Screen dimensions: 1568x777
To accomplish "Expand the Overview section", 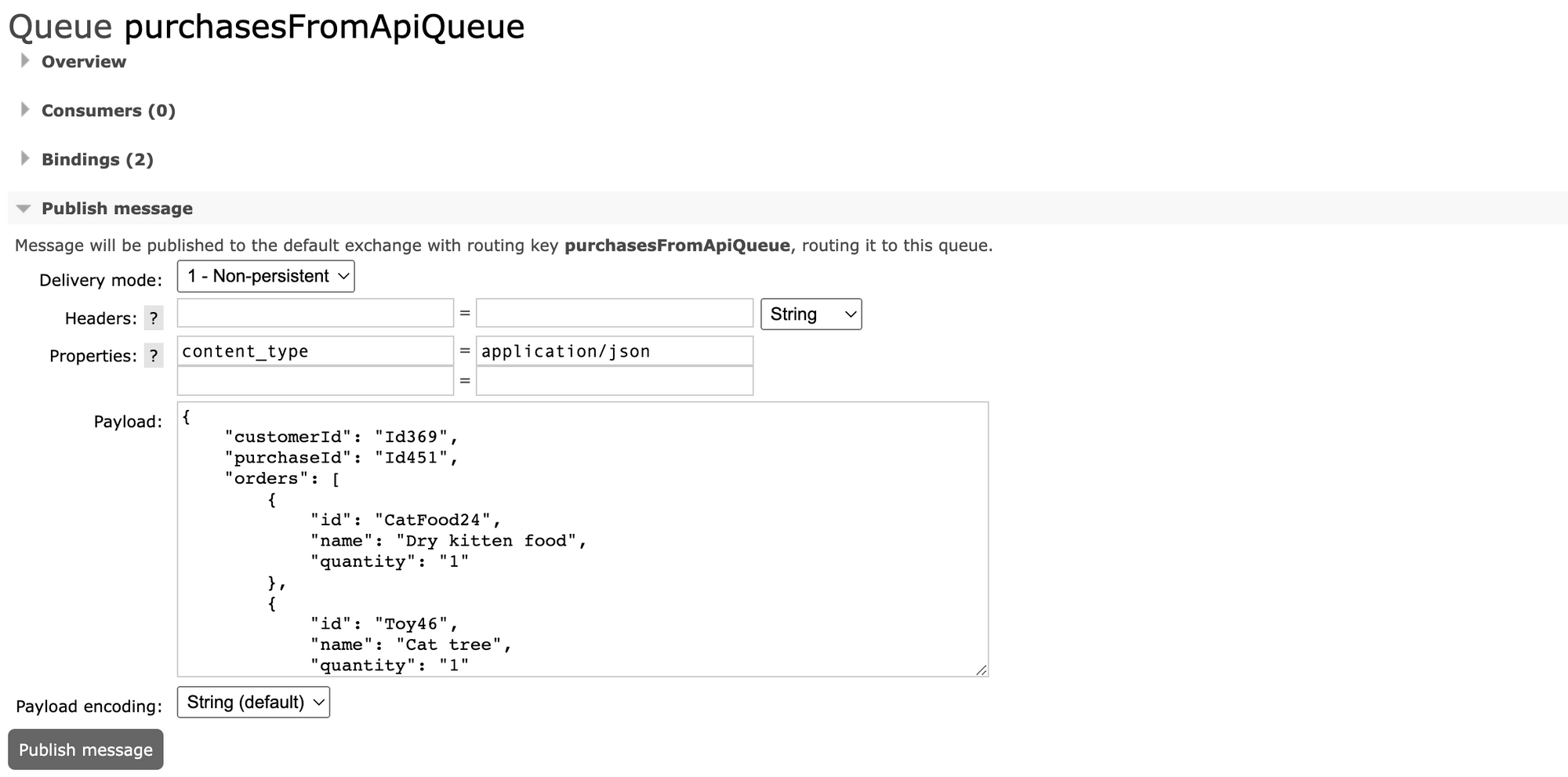I will [84, 61].
